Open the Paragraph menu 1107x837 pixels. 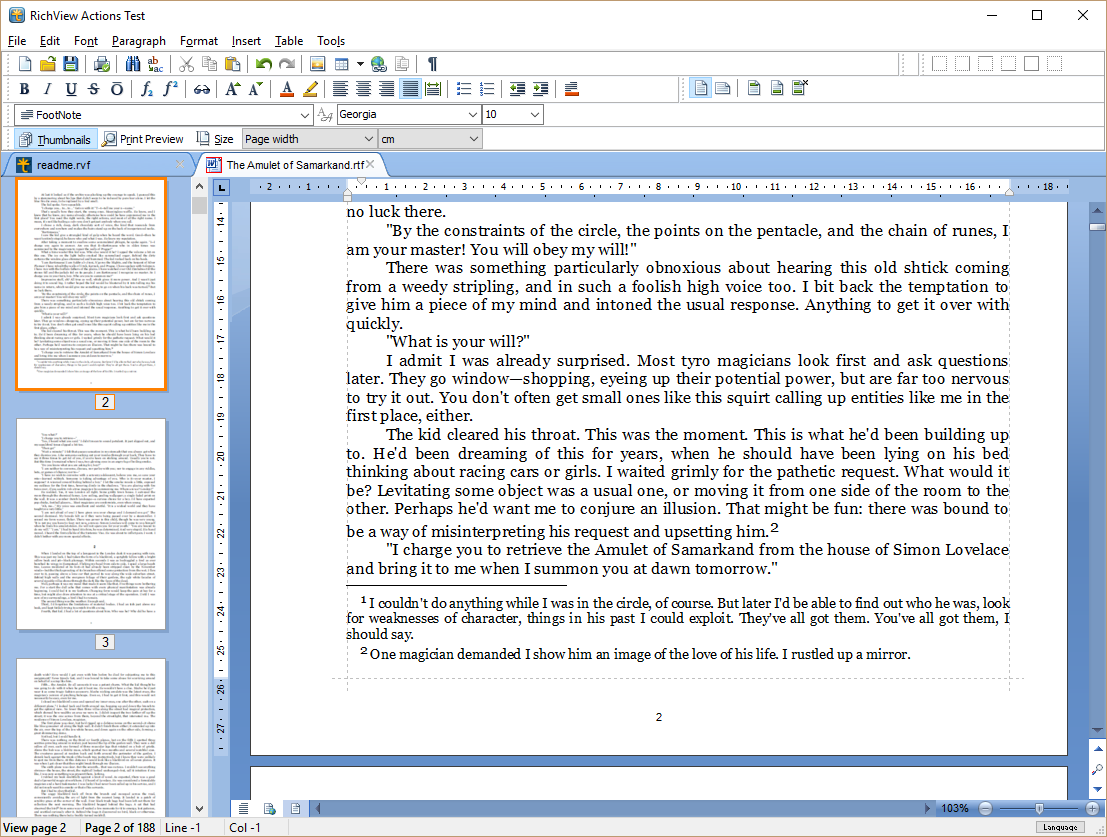click(x=138, y=41)
